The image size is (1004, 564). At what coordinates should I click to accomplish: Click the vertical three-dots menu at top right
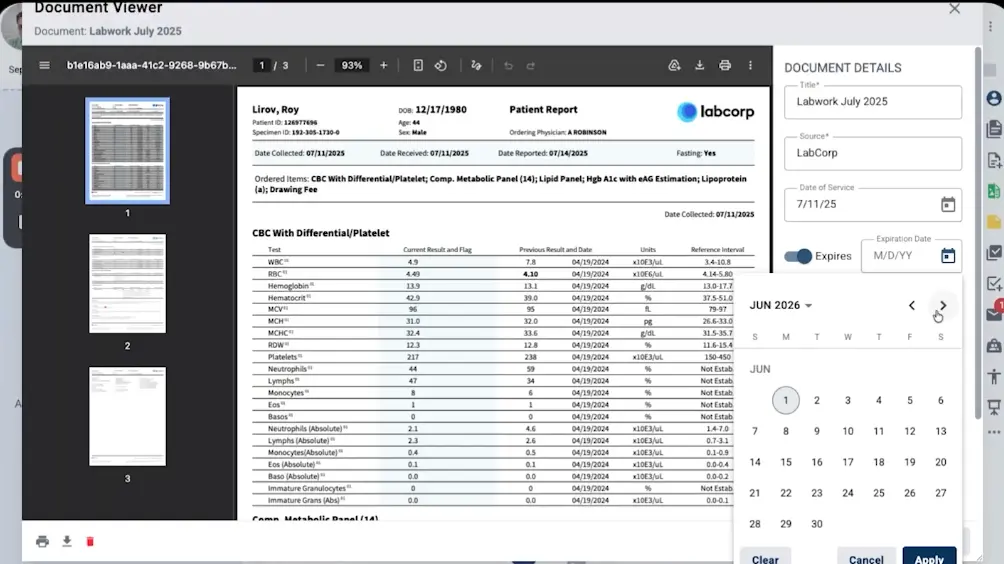990,26
